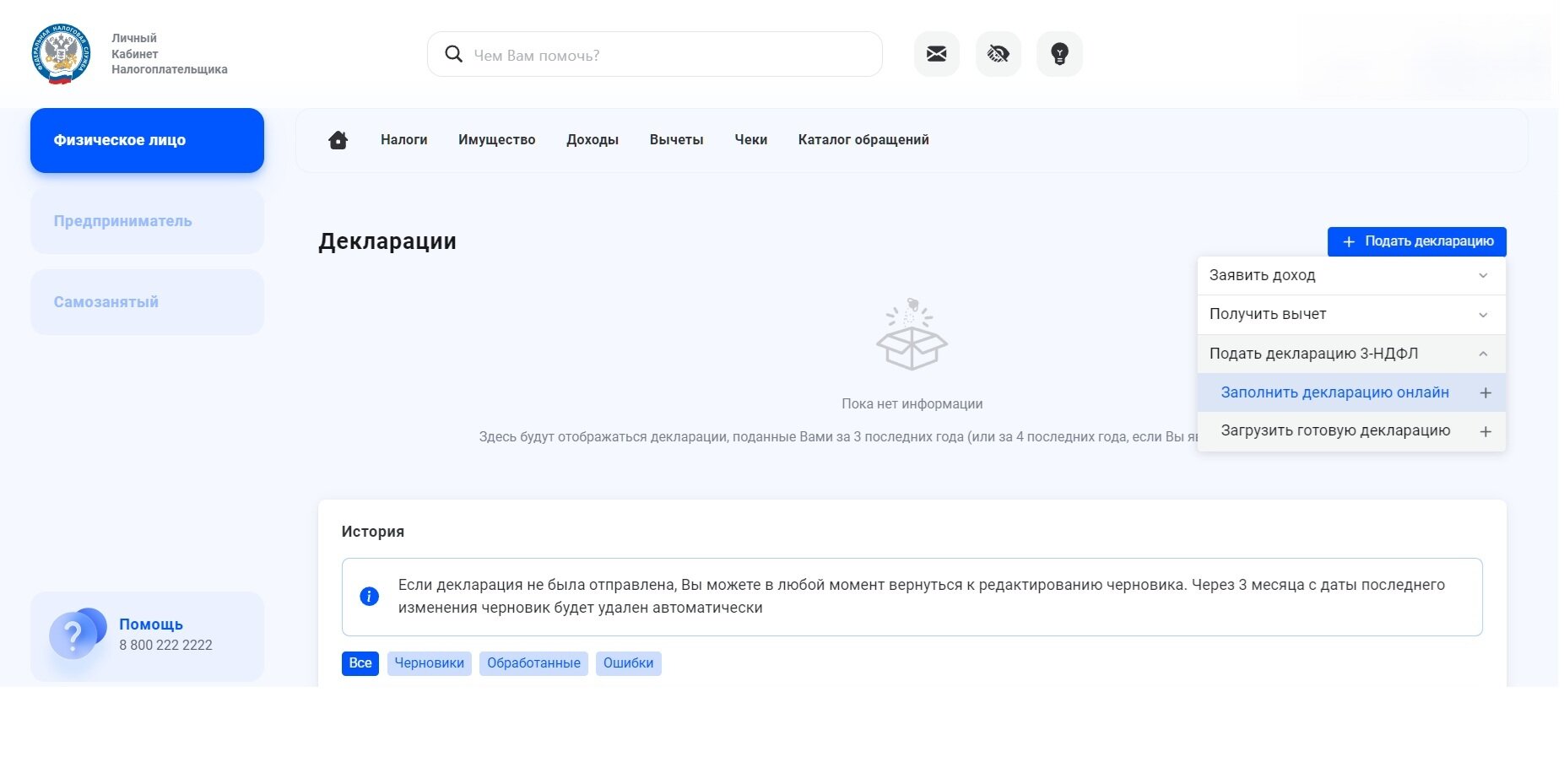This screenshot has height=784, width=1564.
Task: Open the lightbulb tips icon
Action: (1059, 54)
